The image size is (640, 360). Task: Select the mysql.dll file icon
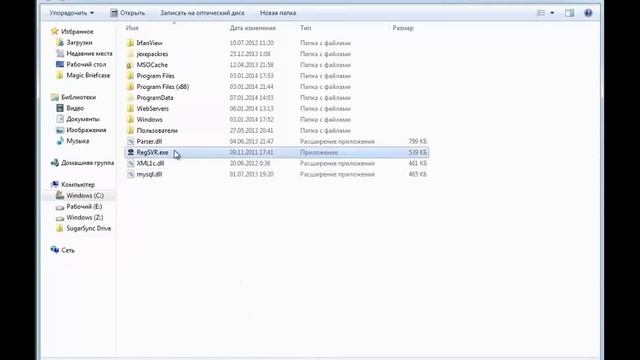tap(130, 174)
